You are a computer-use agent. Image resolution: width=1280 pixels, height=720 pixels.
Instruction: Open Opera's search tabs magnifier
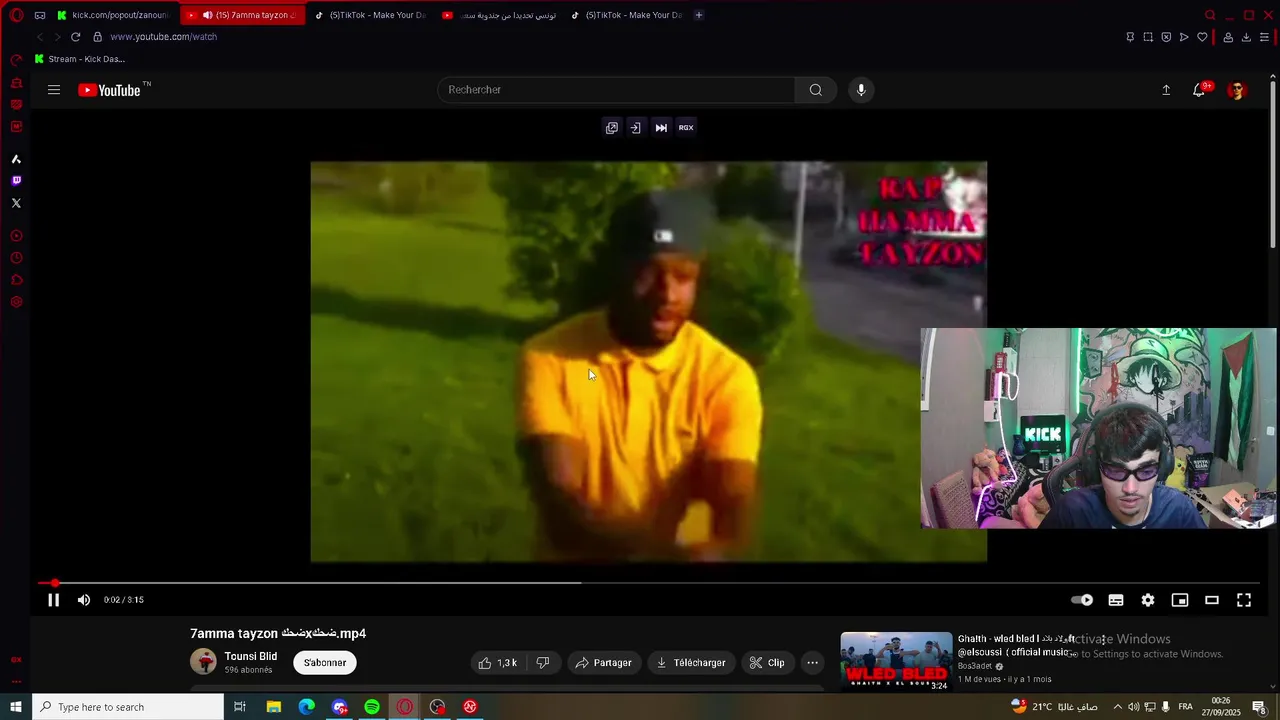[1210, 15]
